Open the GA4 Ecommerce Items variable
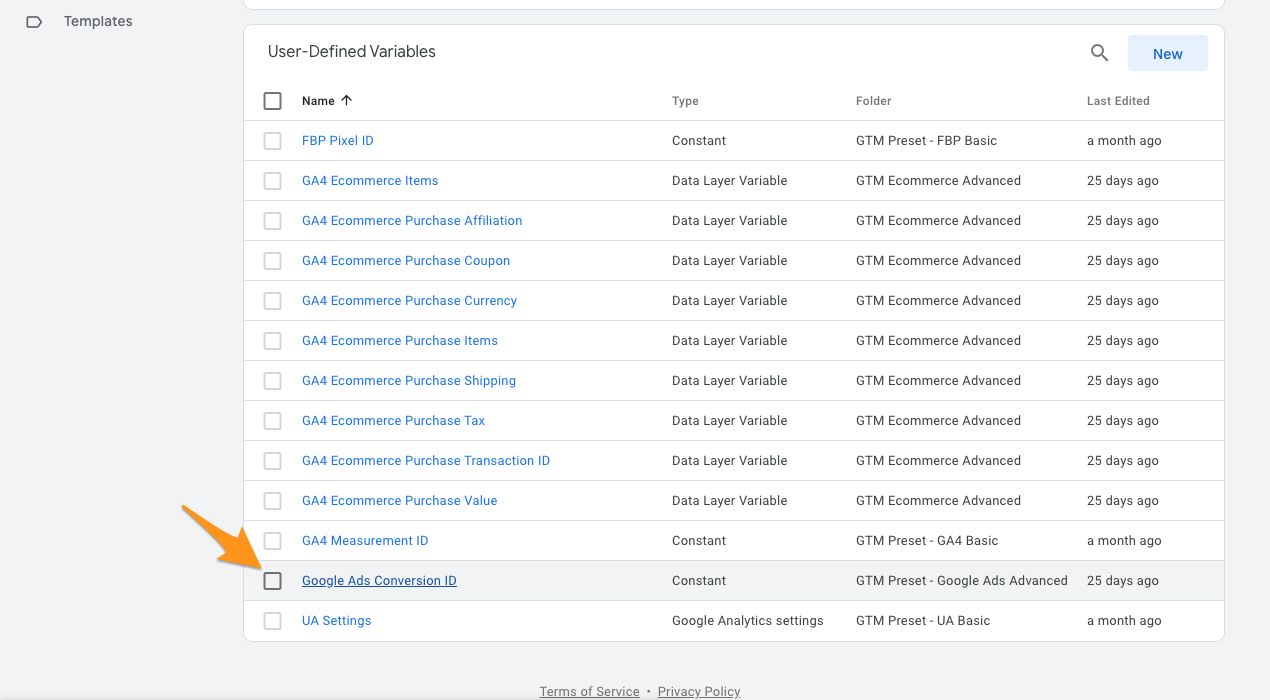Viewport: 1270px width, 700px height. pos(370,181)
